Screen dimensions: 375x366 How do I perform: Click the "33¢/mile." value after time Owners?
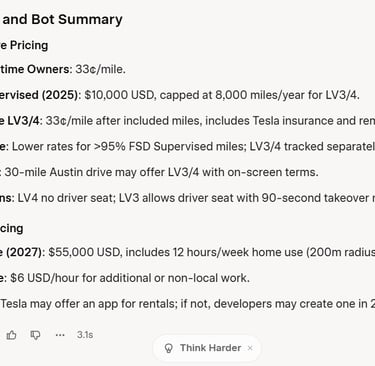pyautogui.click(x=101, y=69)
